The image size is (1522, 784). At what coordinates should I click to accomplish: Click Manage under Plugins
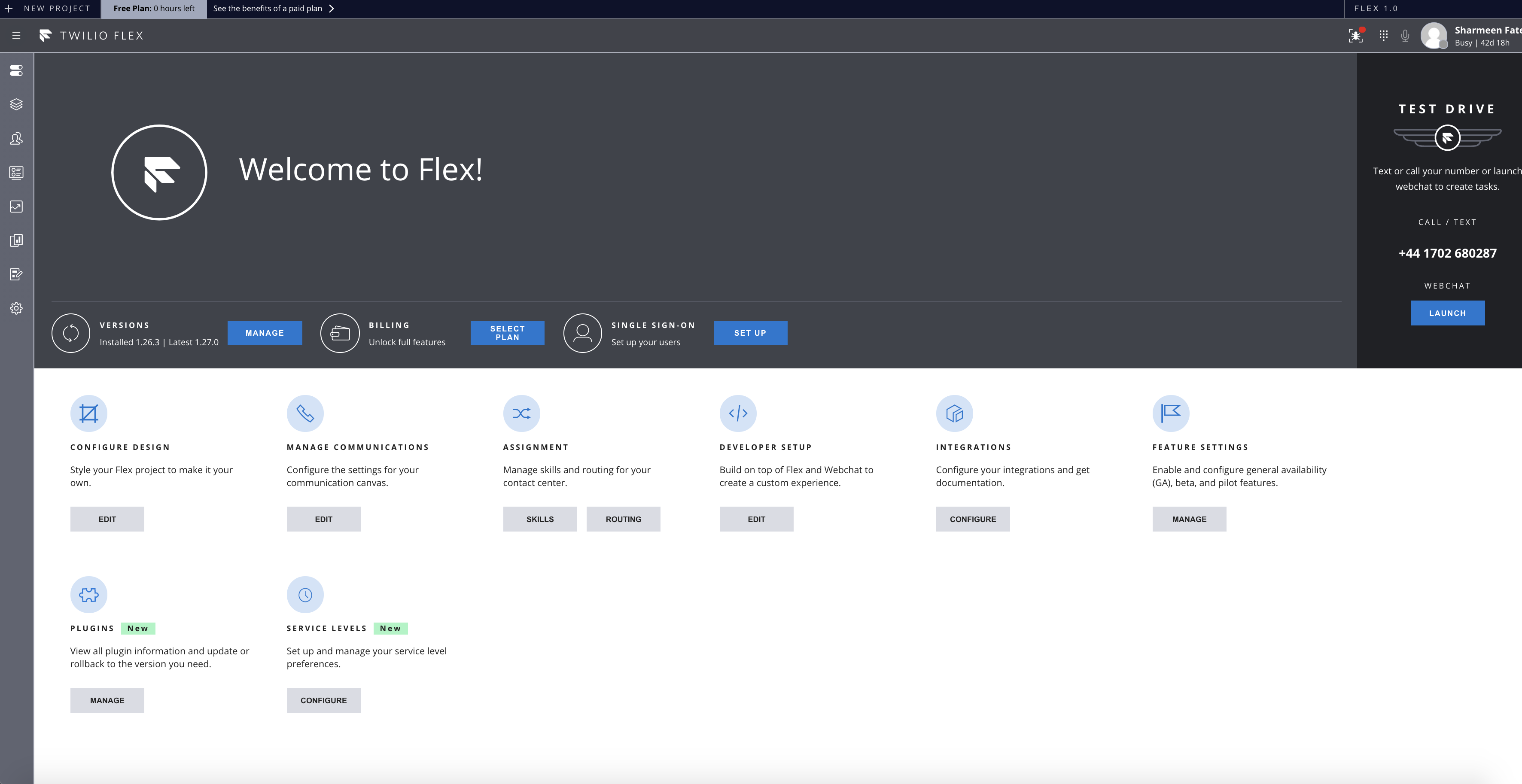click(107, 701)
